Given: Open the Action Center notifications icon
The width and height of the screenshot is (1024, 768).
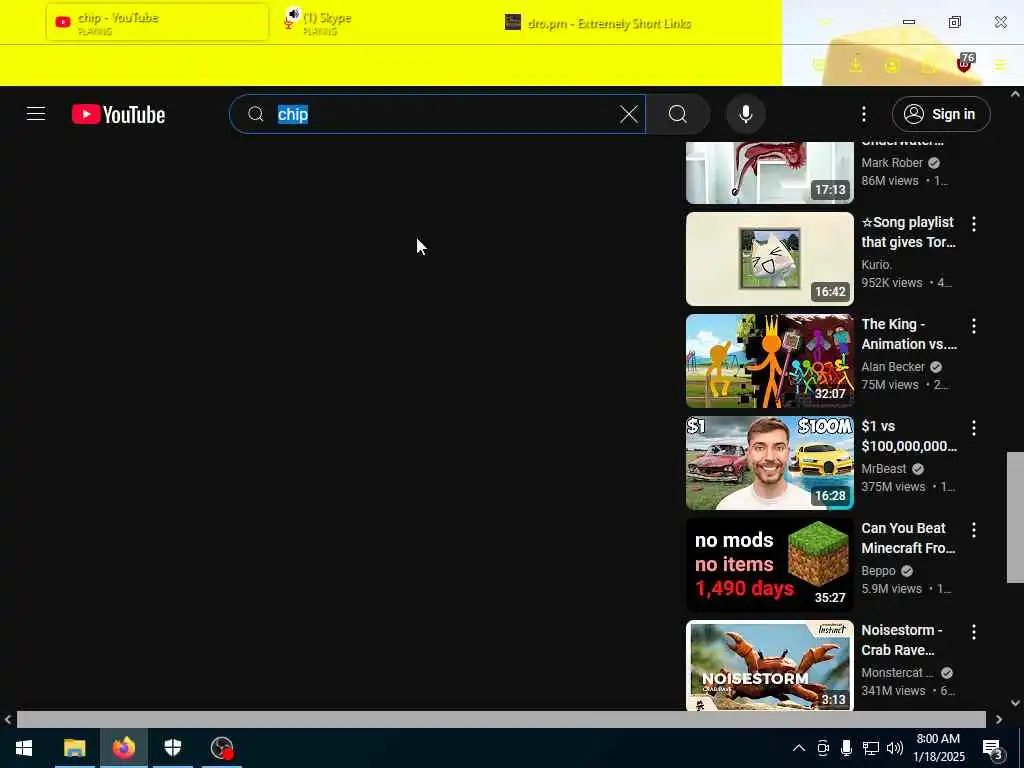Looking at the screenshot, I should coord(992,748).
